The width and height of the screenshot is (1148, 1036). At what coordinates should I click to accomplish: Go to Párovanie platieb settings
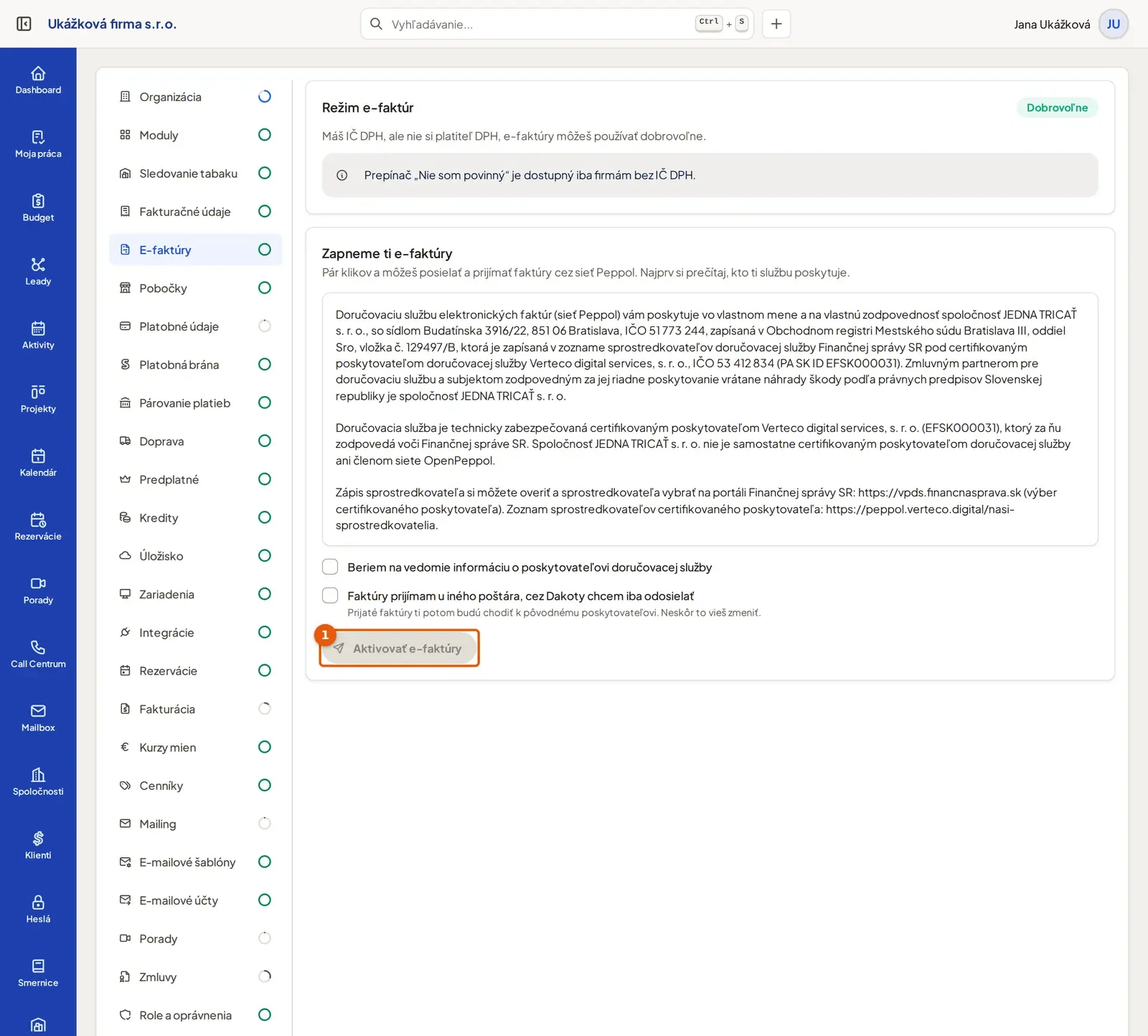[195, 402]
